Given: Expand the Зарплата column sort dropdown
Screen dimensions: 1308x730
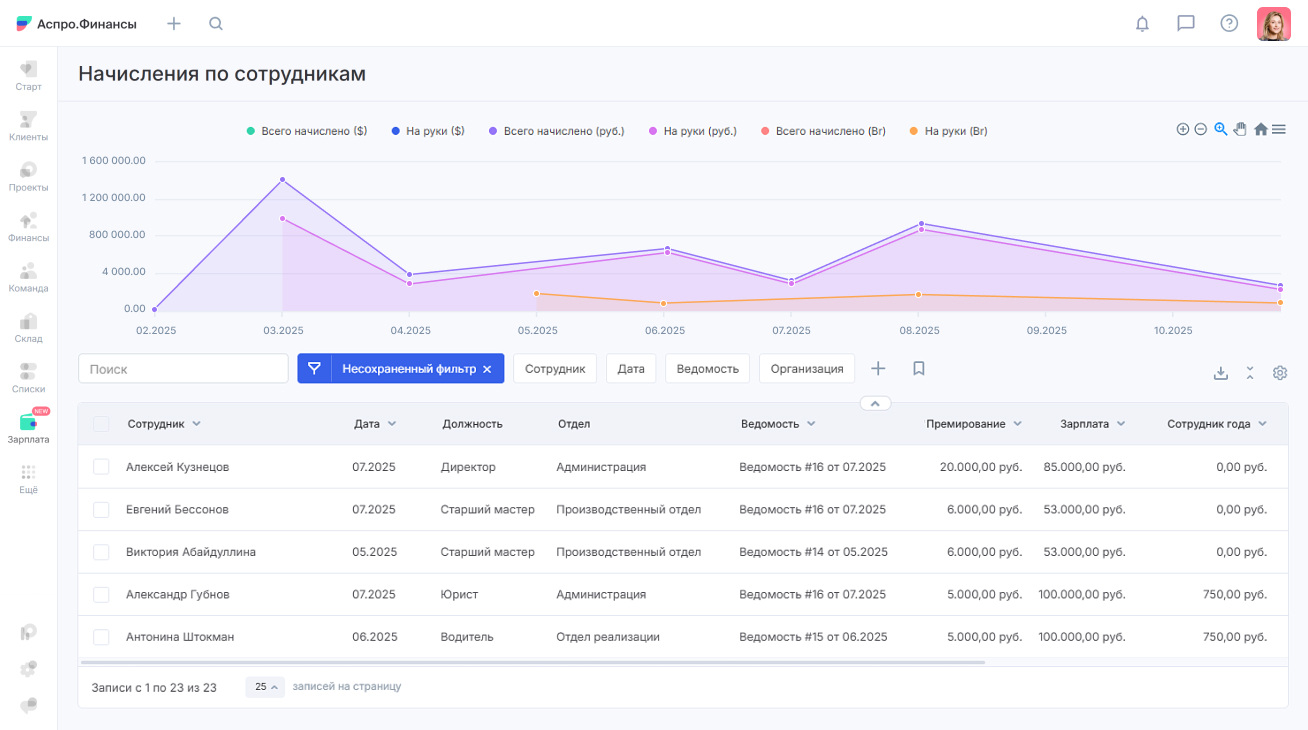Looking at the screenshot, I should [x=1121, y=424].
